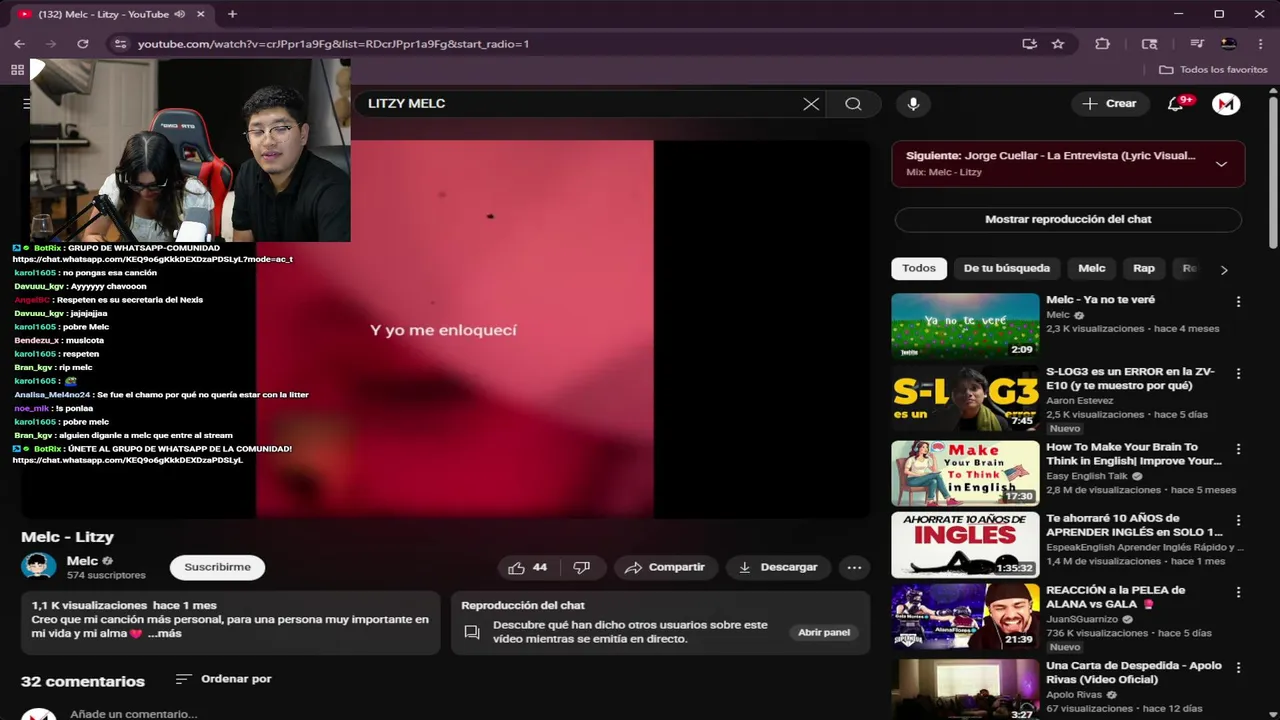
Task: Open Todos los favoritos folder
Action: [1213, 70]
